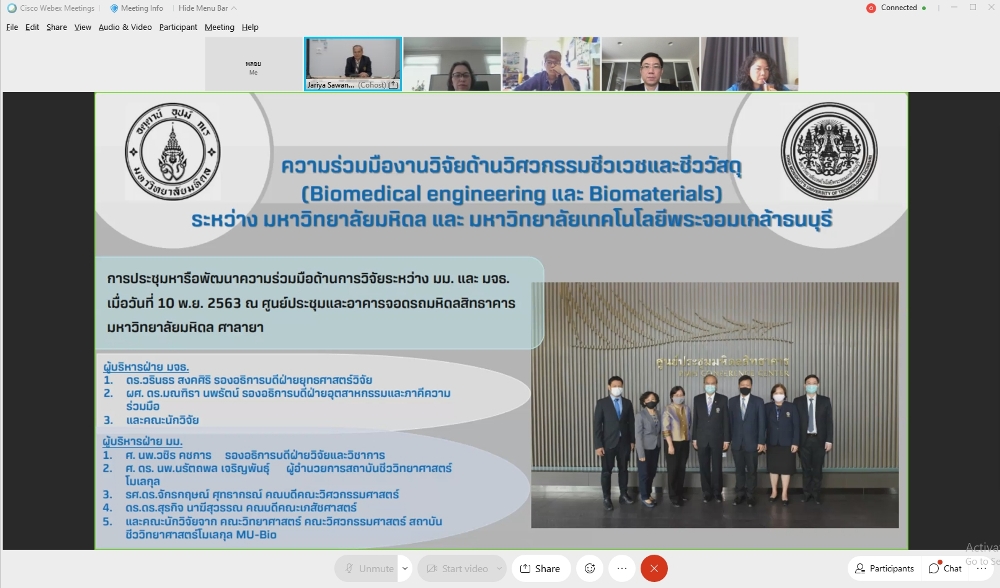Select the Me self-view thumbnail

(253, 65)
